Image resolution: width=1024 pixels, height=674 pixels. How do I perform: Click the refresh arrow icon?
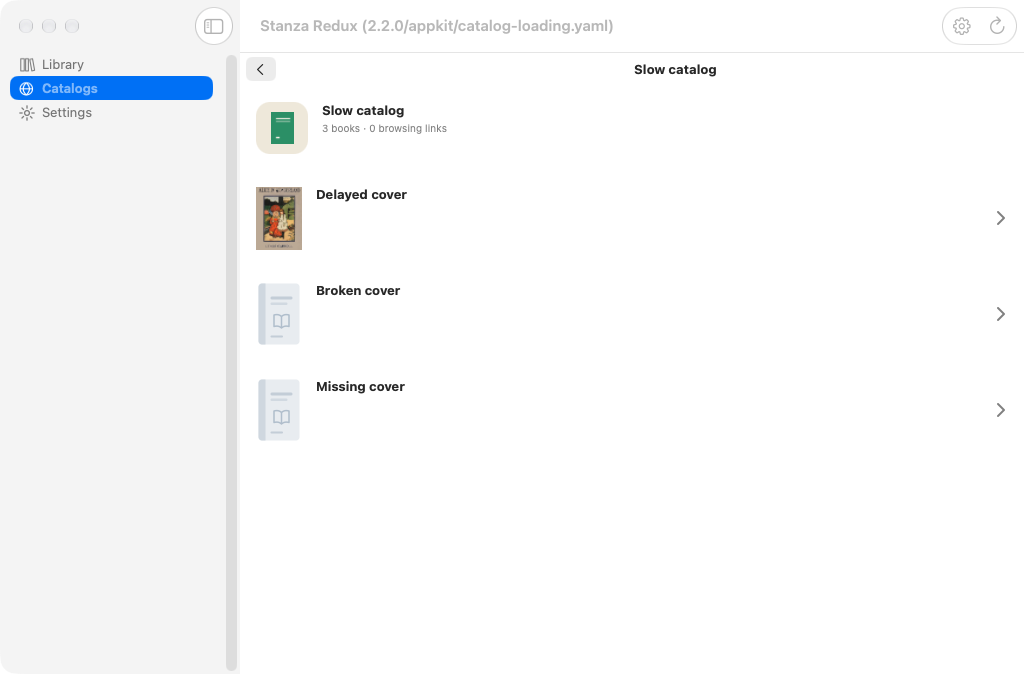997,26
